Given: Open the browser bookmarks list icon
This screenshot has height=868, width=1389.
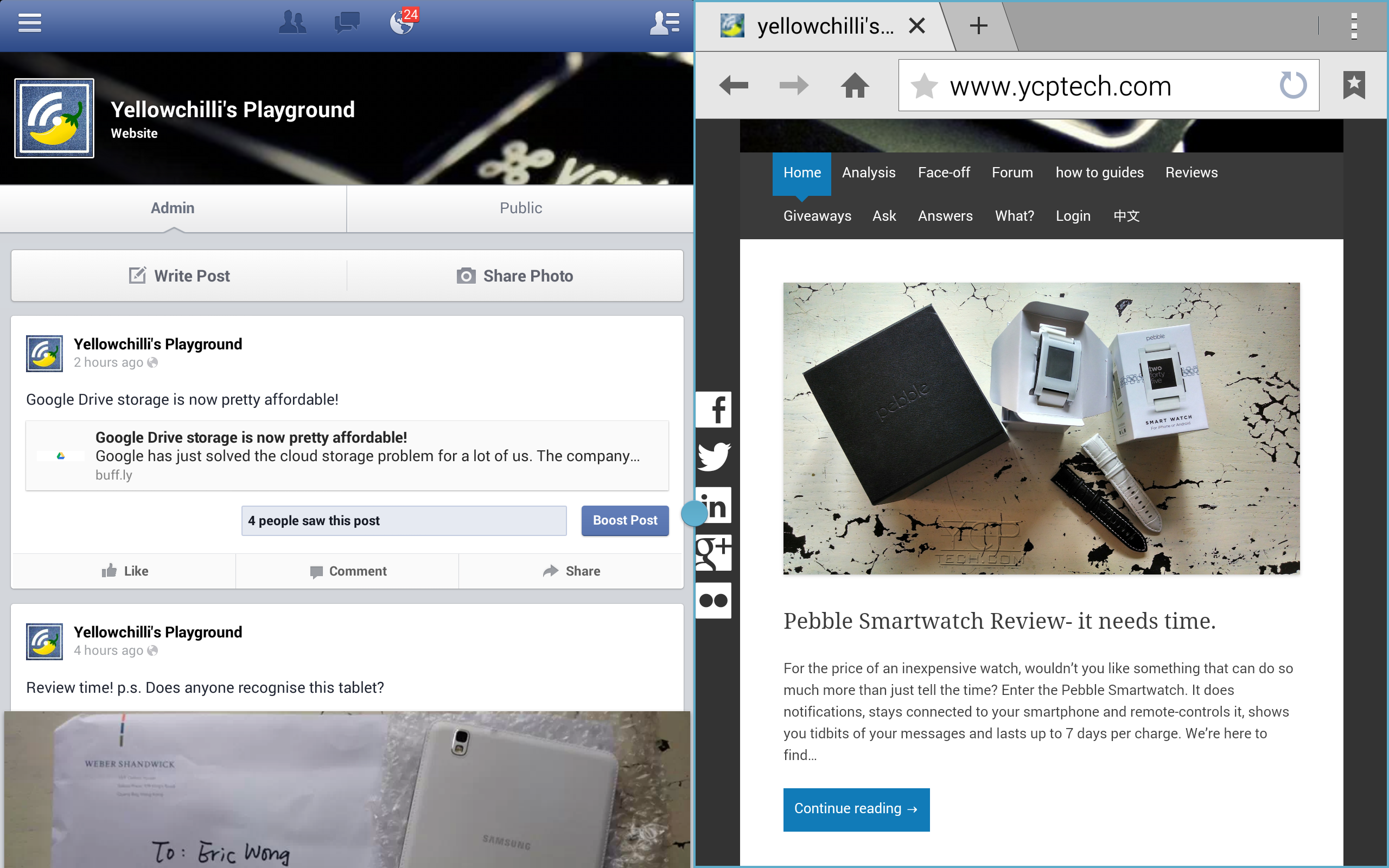Looking at the screenshot, I should pos(1354,86).
